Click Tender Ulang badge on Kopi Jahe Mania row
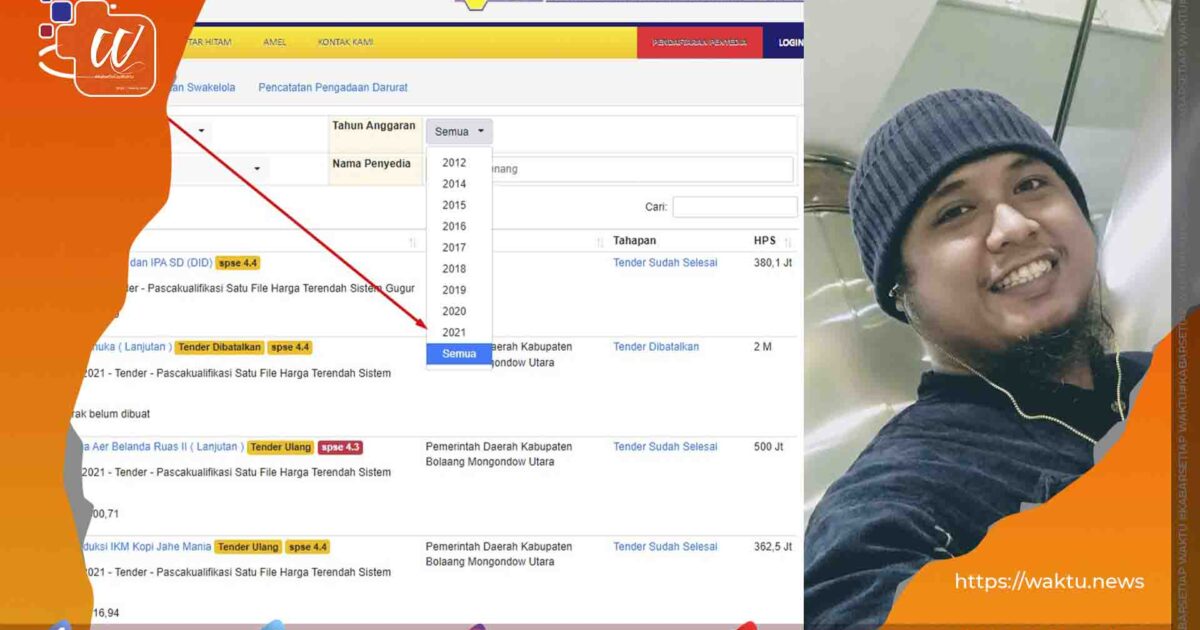The height and width of the screenshot is (630, 1200). click(248, 547)
